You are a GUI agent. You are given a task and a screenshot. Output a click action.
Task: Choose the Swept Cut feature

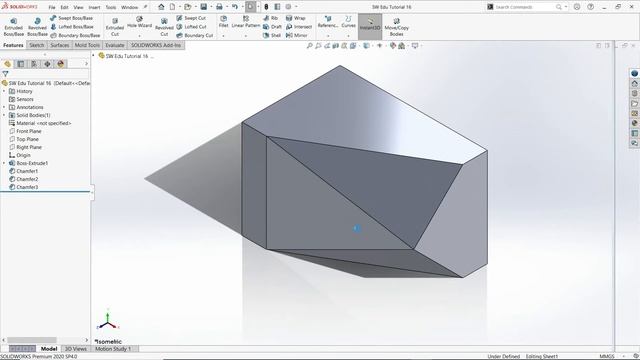pyautogui.click(x=191, y=18)
